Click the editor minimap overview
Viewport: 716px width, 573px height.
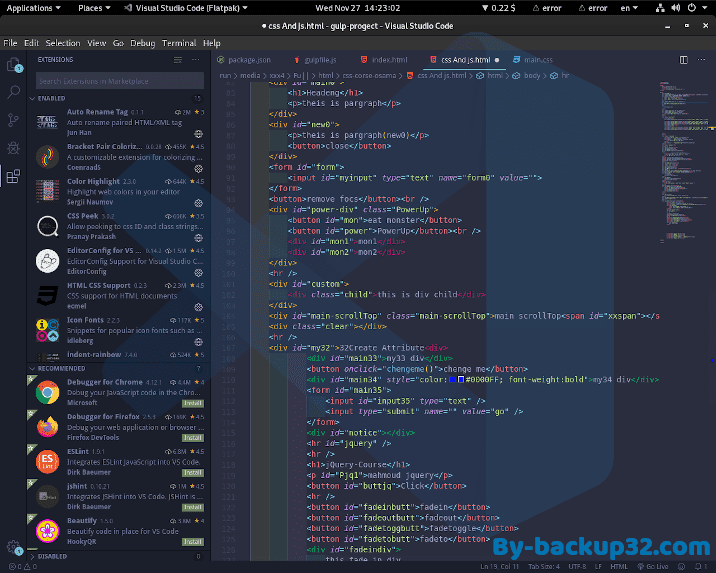[685, 162]
